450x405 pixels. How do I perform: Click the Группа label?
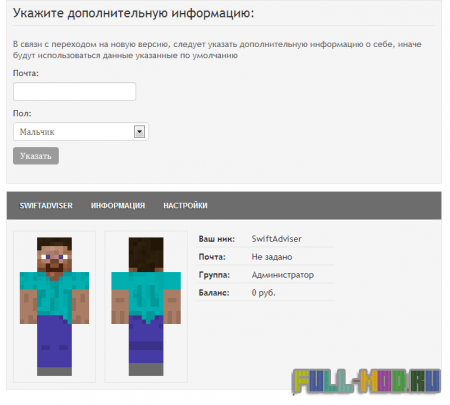[x=214, y=275]
